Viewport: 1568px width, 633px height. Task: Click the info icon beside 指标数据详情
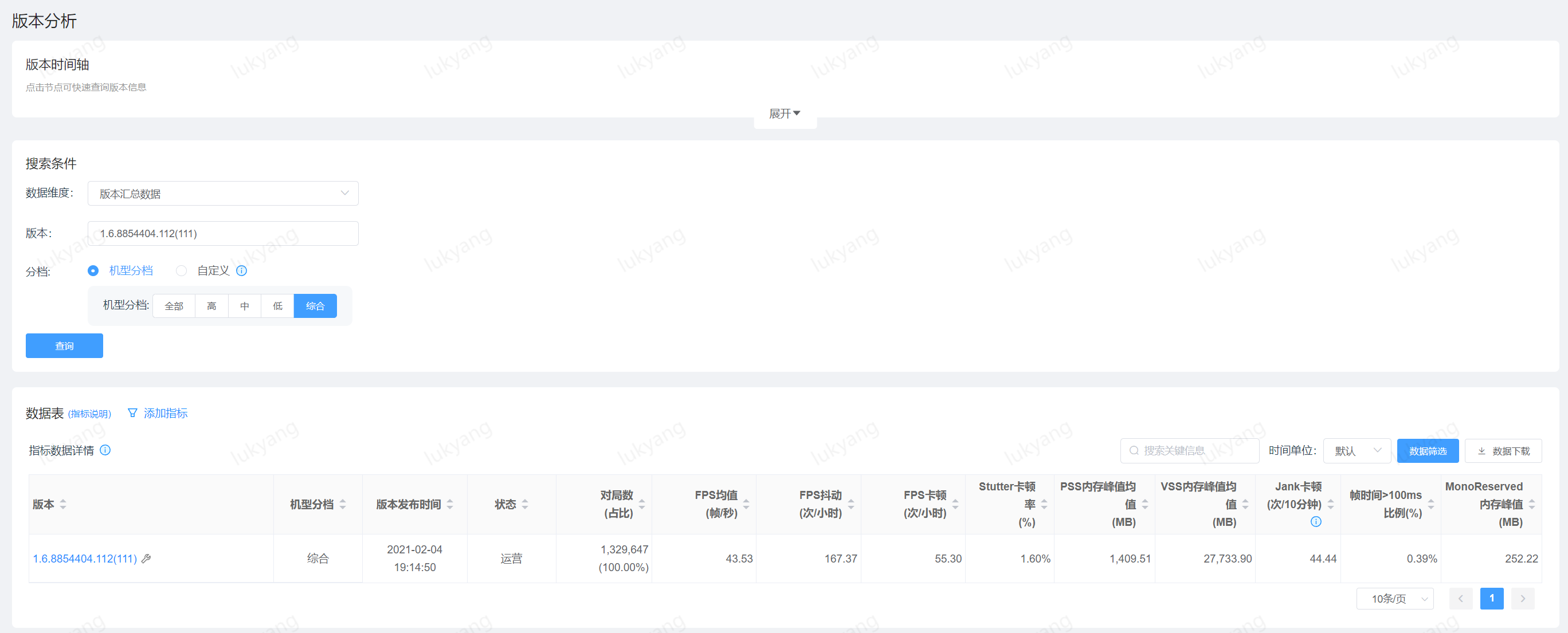105,450
